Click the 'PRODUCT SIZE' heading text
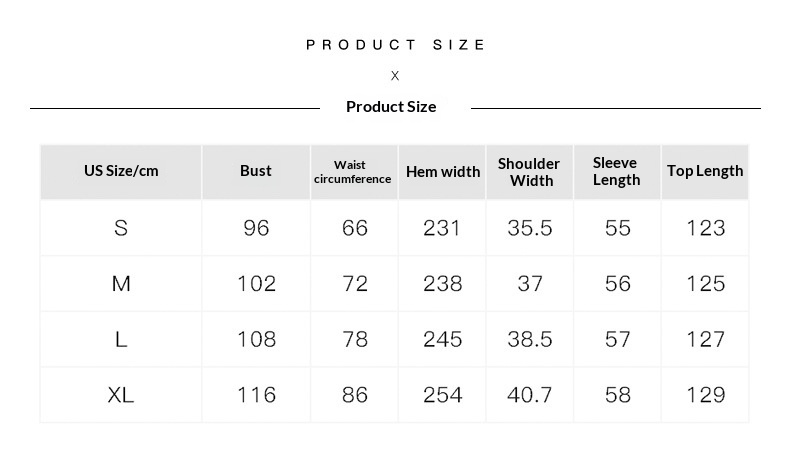 tap(395, 45)
